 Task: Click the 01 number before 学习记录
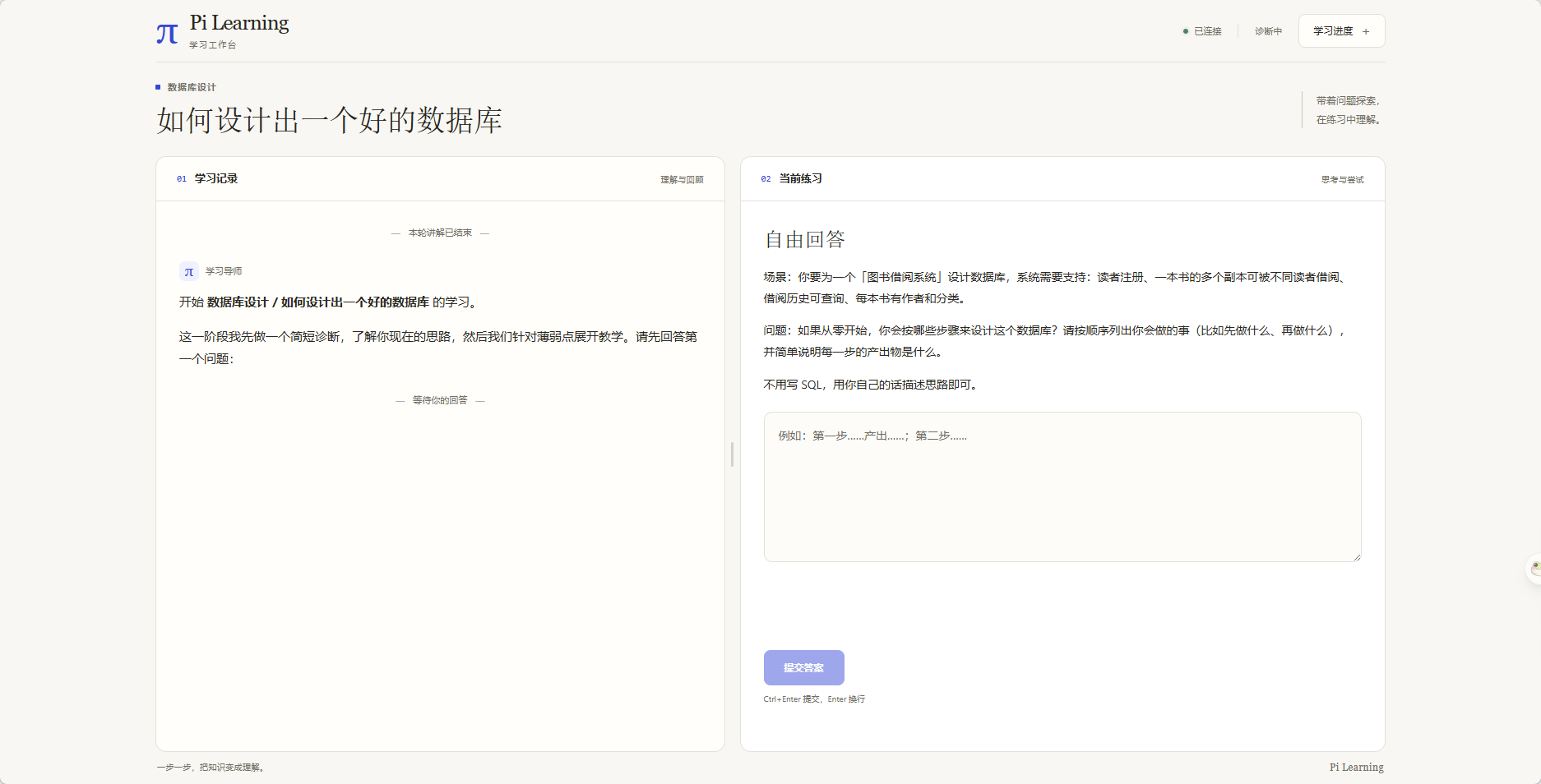[x=182, y=179]
